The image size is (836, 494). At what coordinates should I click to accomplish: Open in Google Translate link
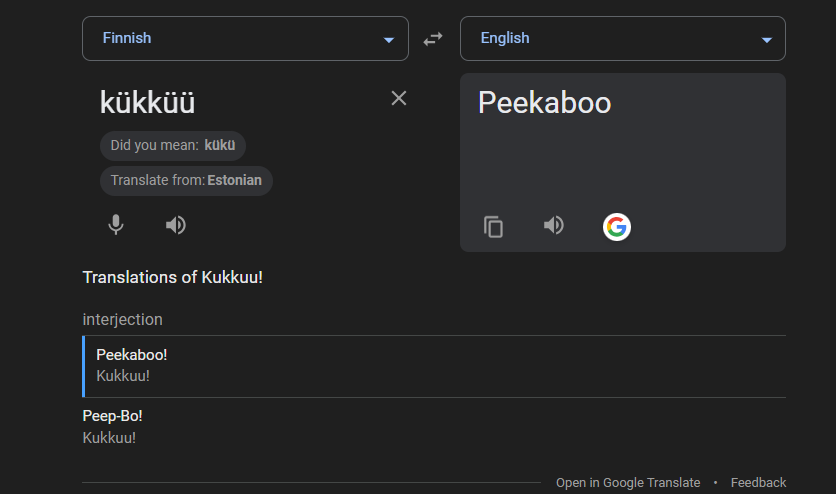pyautogui.click(x=628, y=483)
